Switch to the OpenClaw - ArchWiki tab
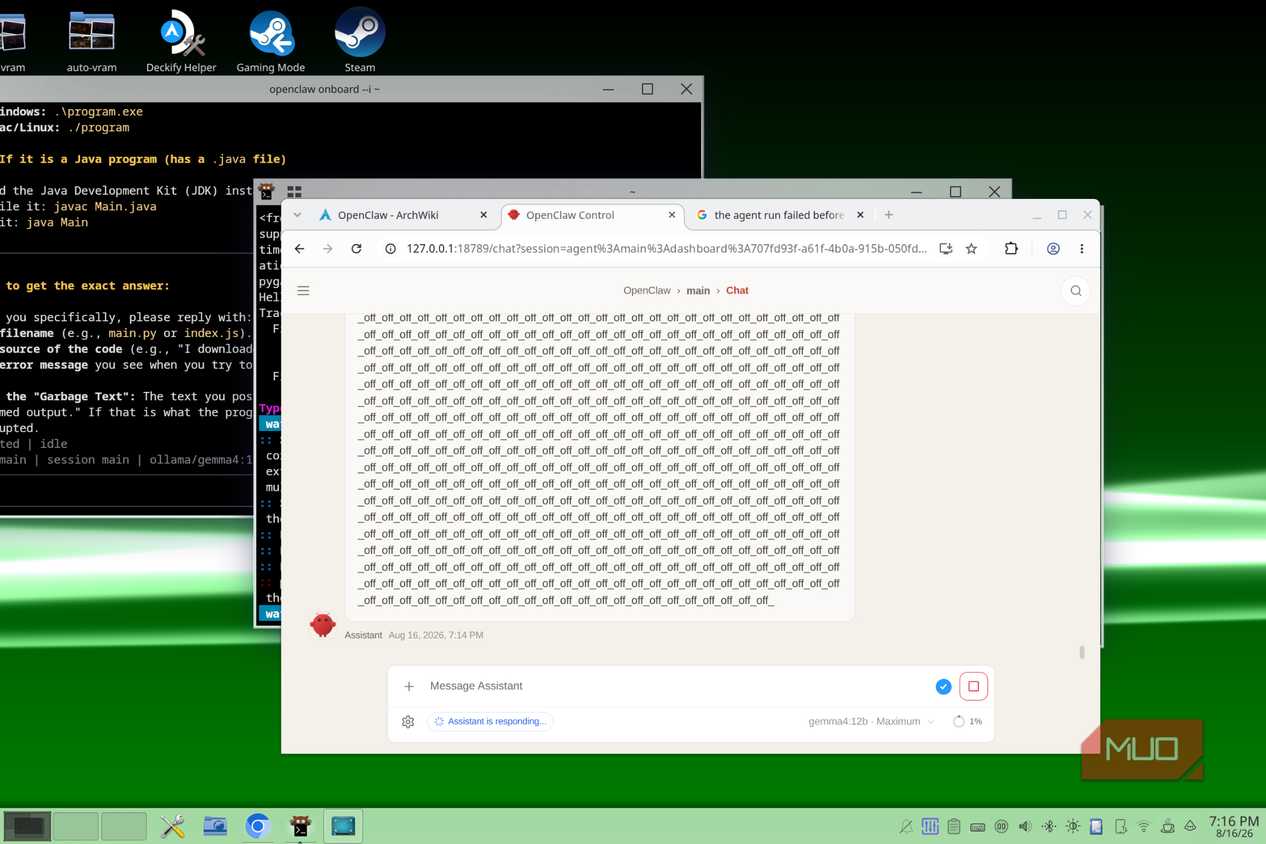Viewport: 1266px width, 844px height. (388, 215)
